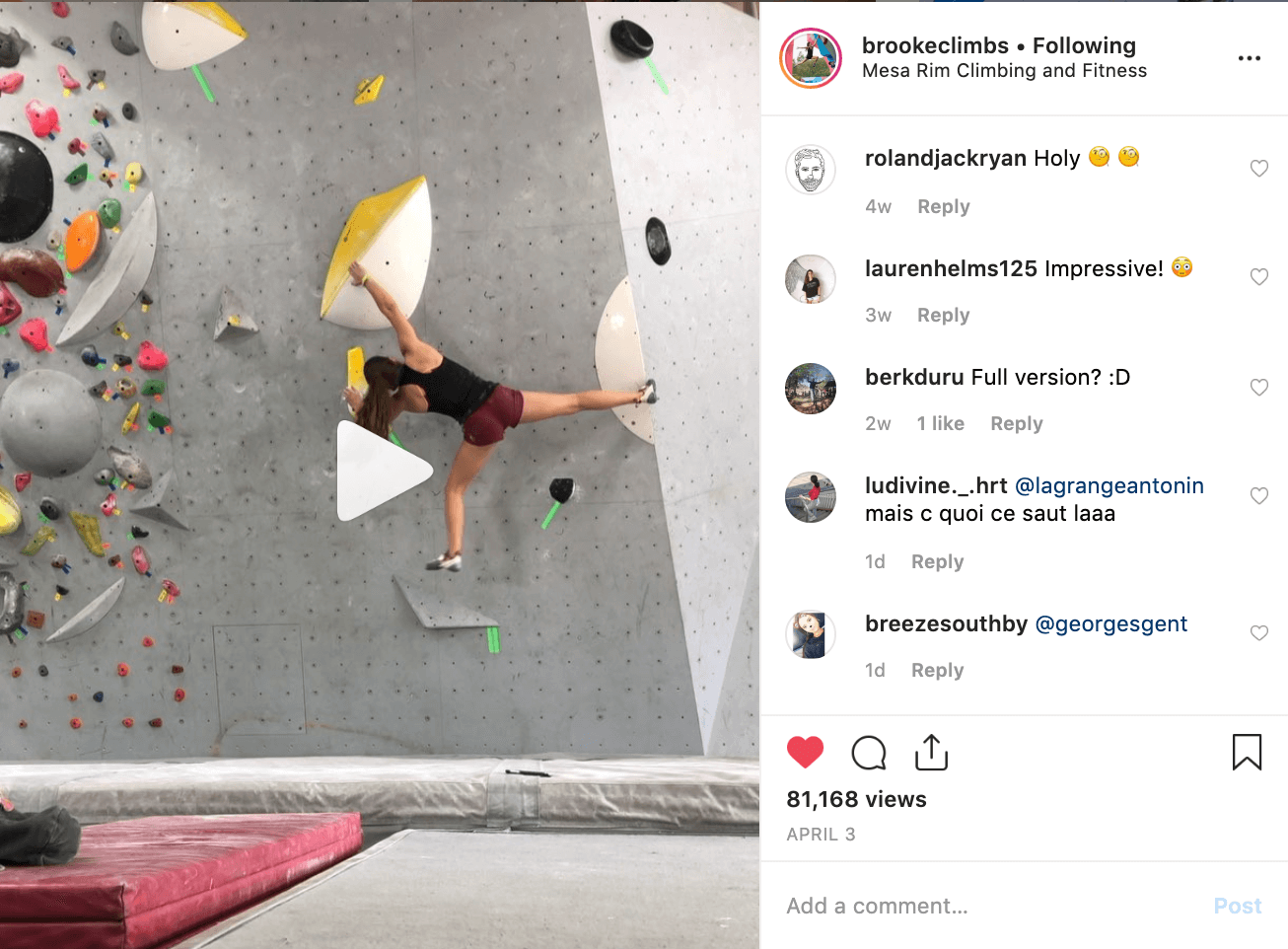This screenshot has height=949, width=1288.
Task: Reply to berkduru's comment
Action: tap(1016, 423)
